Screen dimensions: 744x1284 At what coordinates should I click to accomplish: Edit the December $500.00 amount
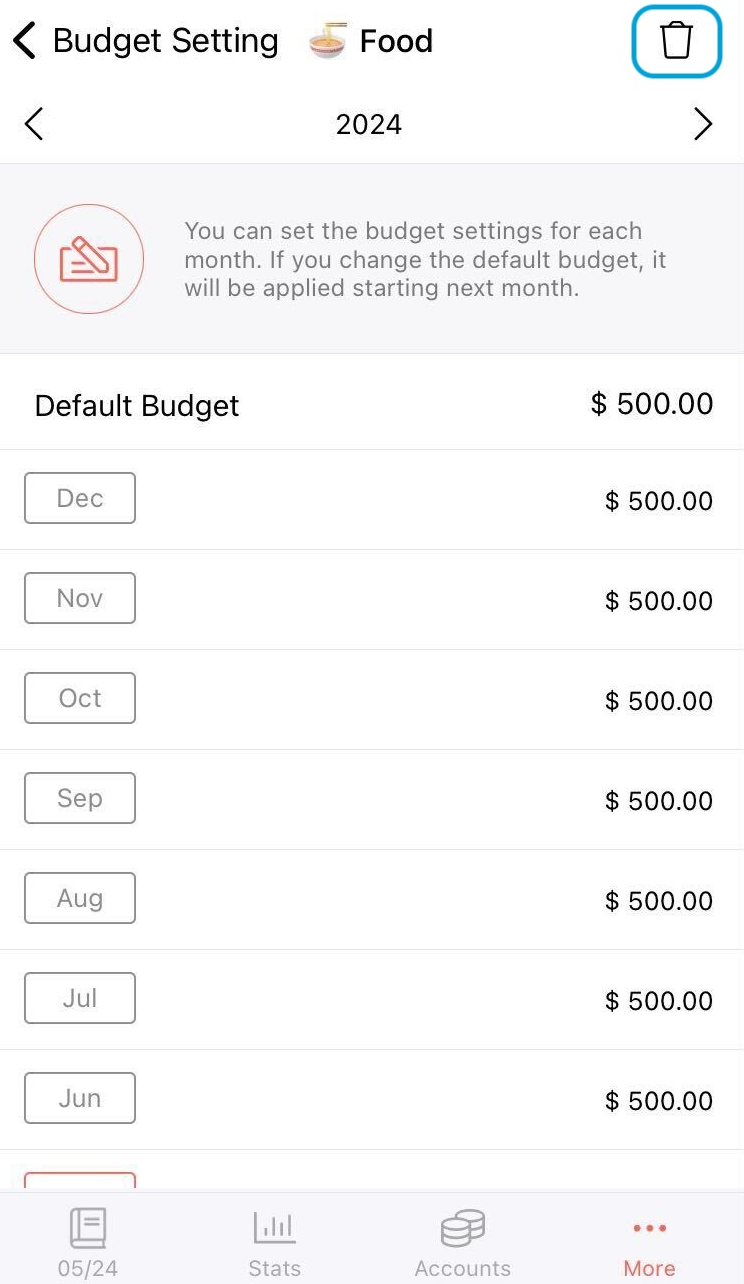[x=658, y=501]
